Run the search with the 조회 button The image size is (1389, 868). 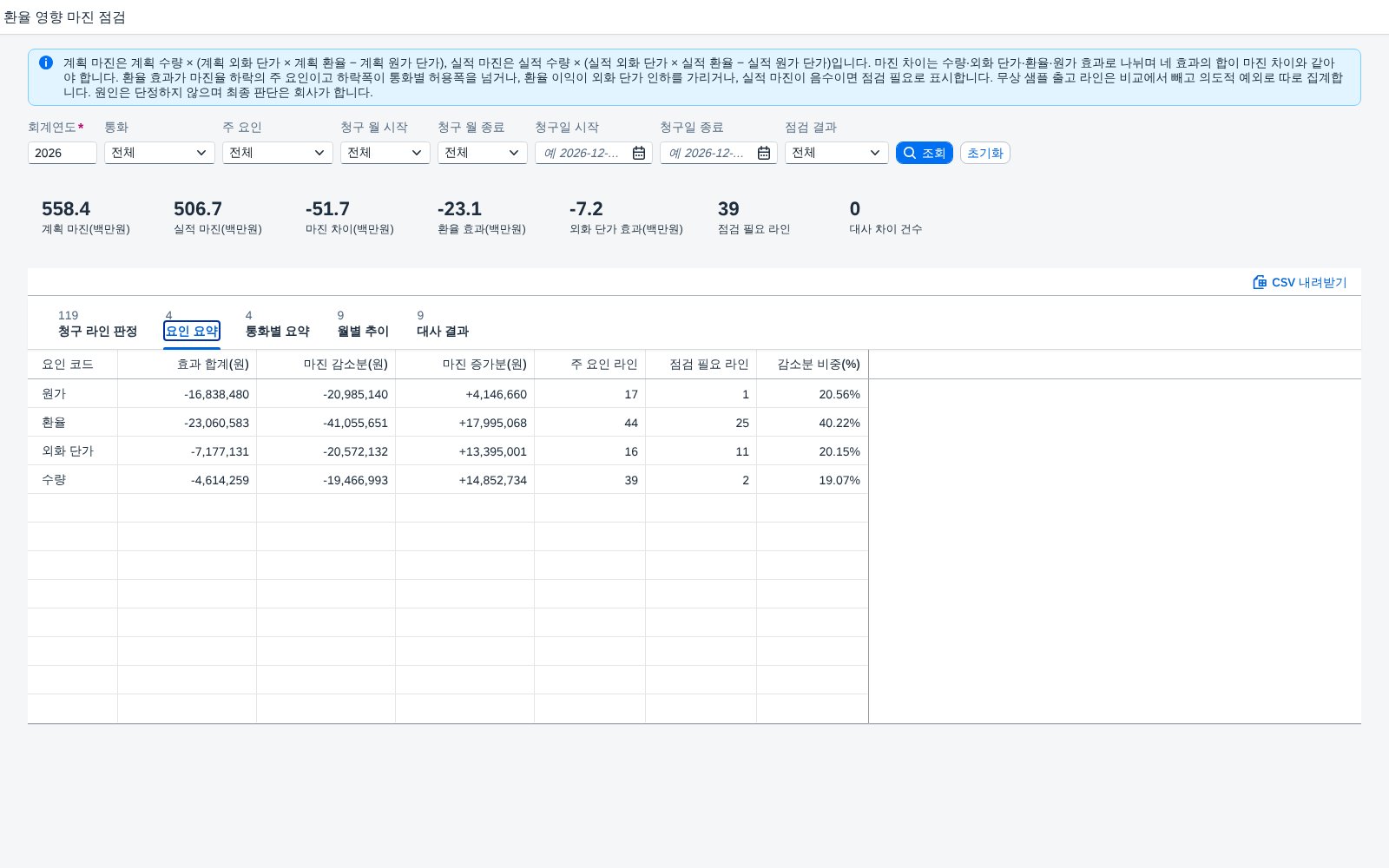[x=925, y=153]
